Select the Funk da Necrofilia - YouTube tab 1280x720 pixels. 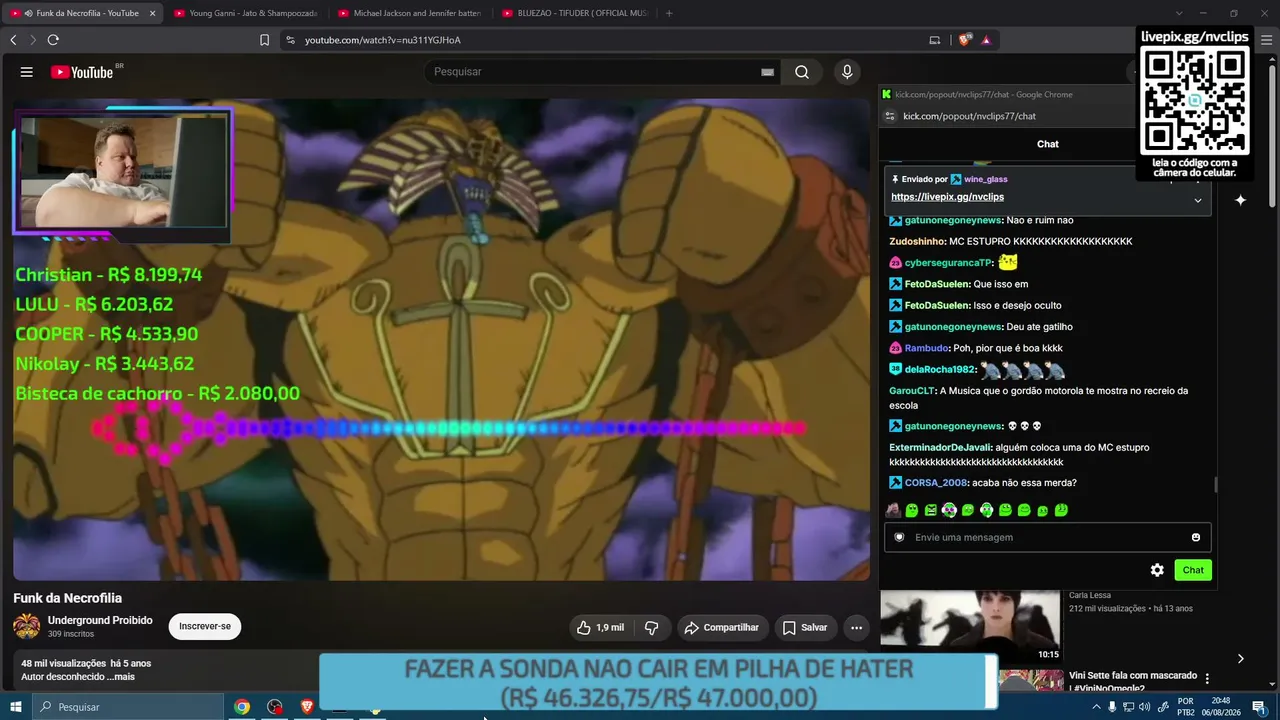click(x=82, y=13)
